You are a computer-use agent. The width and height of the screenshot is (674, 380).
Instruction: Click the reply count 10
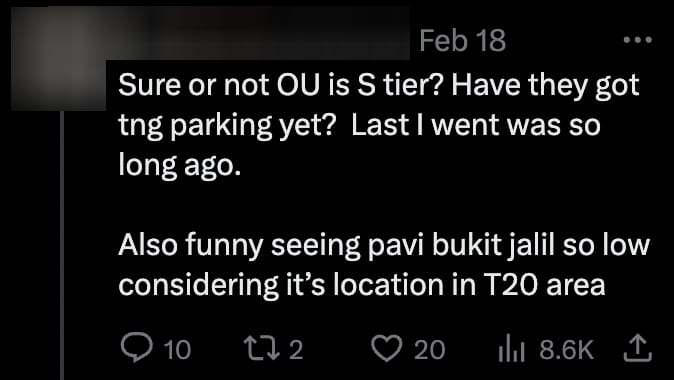tap(178, 350)
